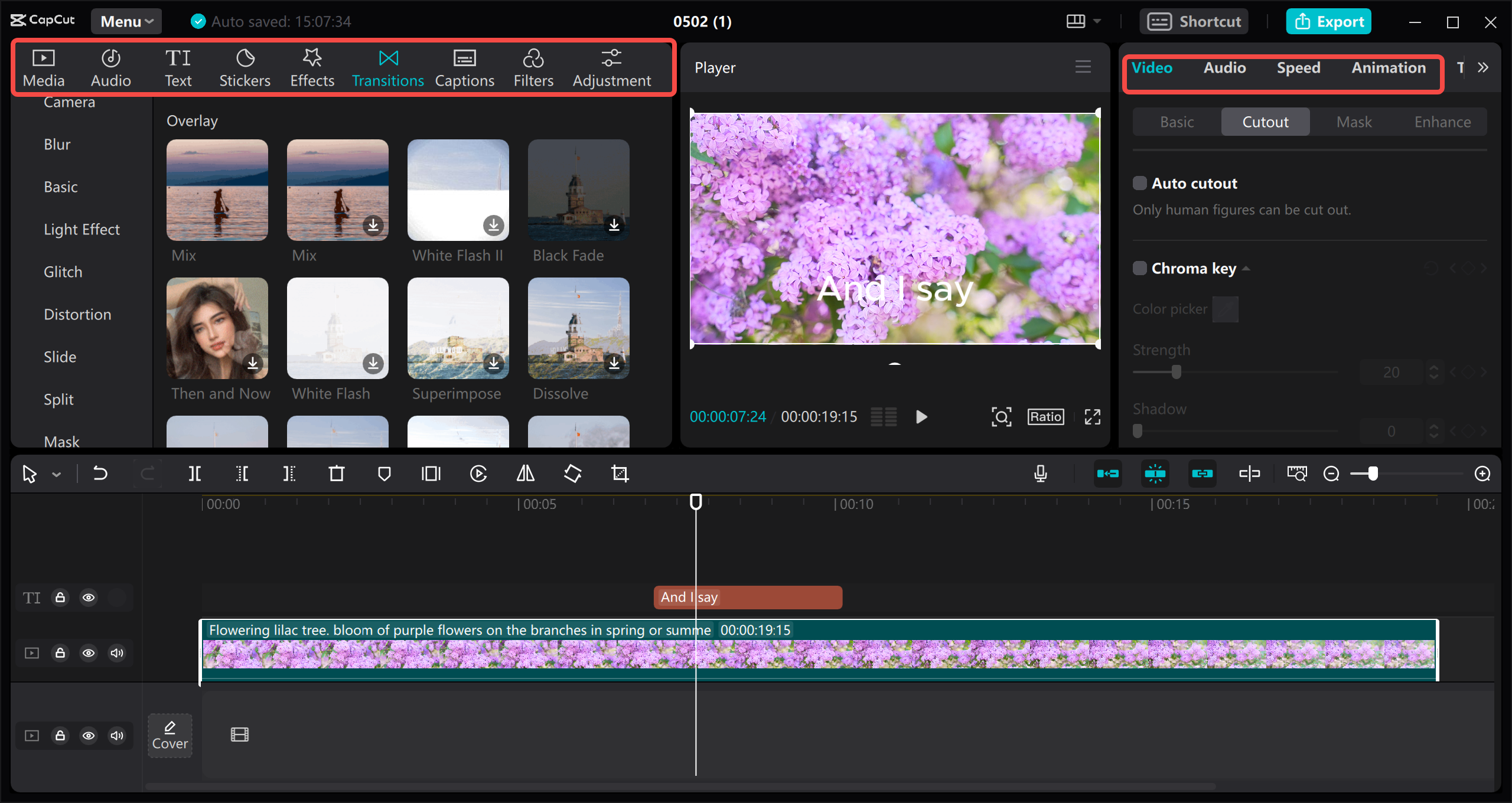
Task: Click the player zoom focus icon
Action: point(1002,417)
